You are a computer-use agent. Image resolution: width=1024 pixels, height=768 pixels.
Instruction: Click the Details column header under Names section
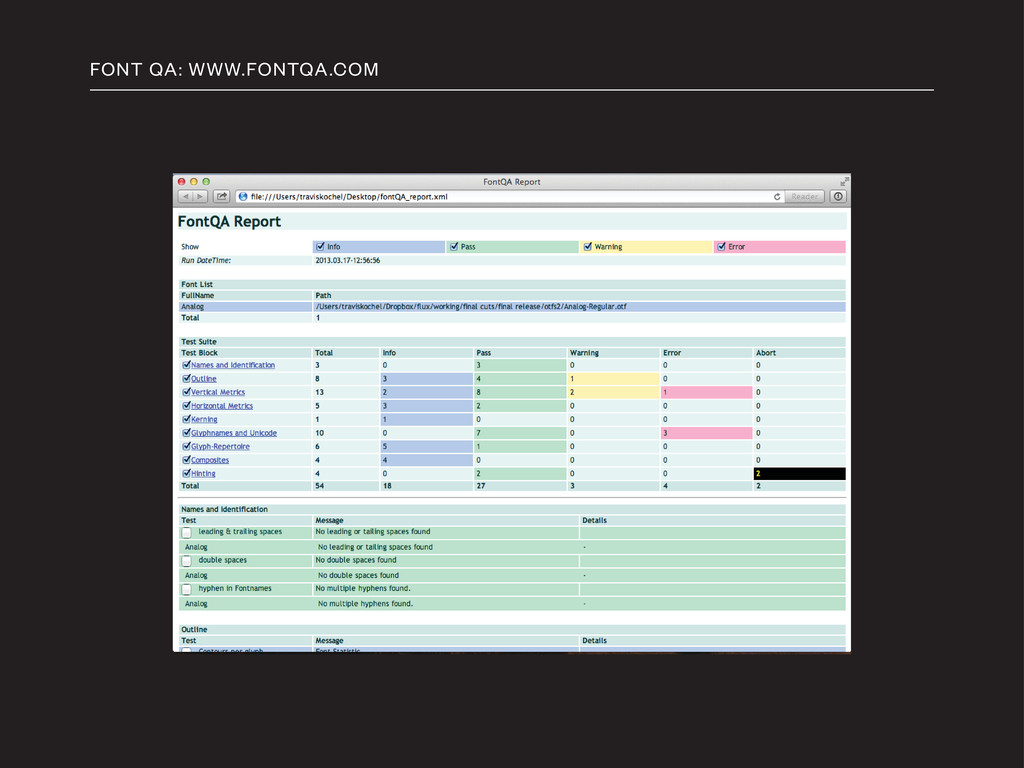tap(594, 520)
